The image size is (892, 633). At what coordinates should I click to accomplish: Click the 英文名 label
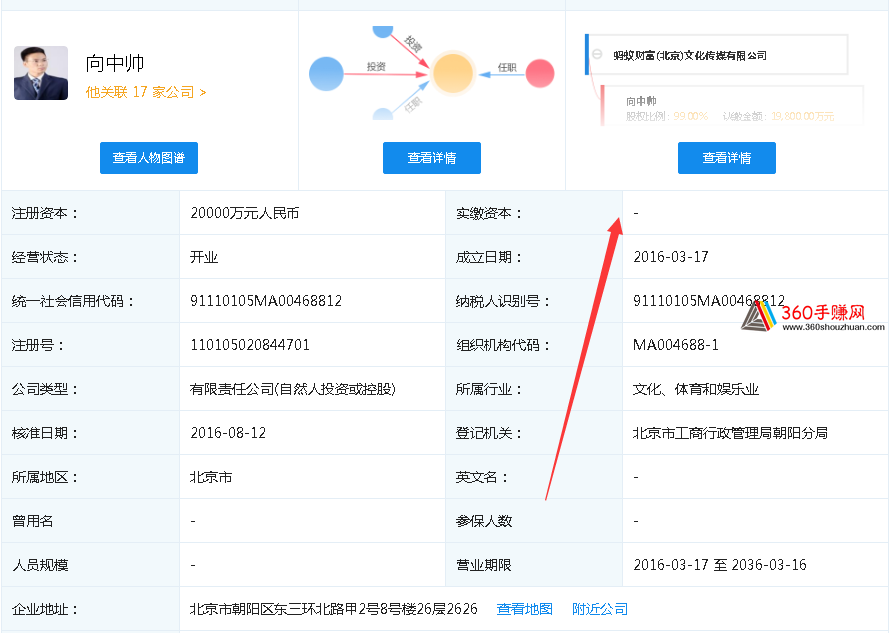point(481,477)
